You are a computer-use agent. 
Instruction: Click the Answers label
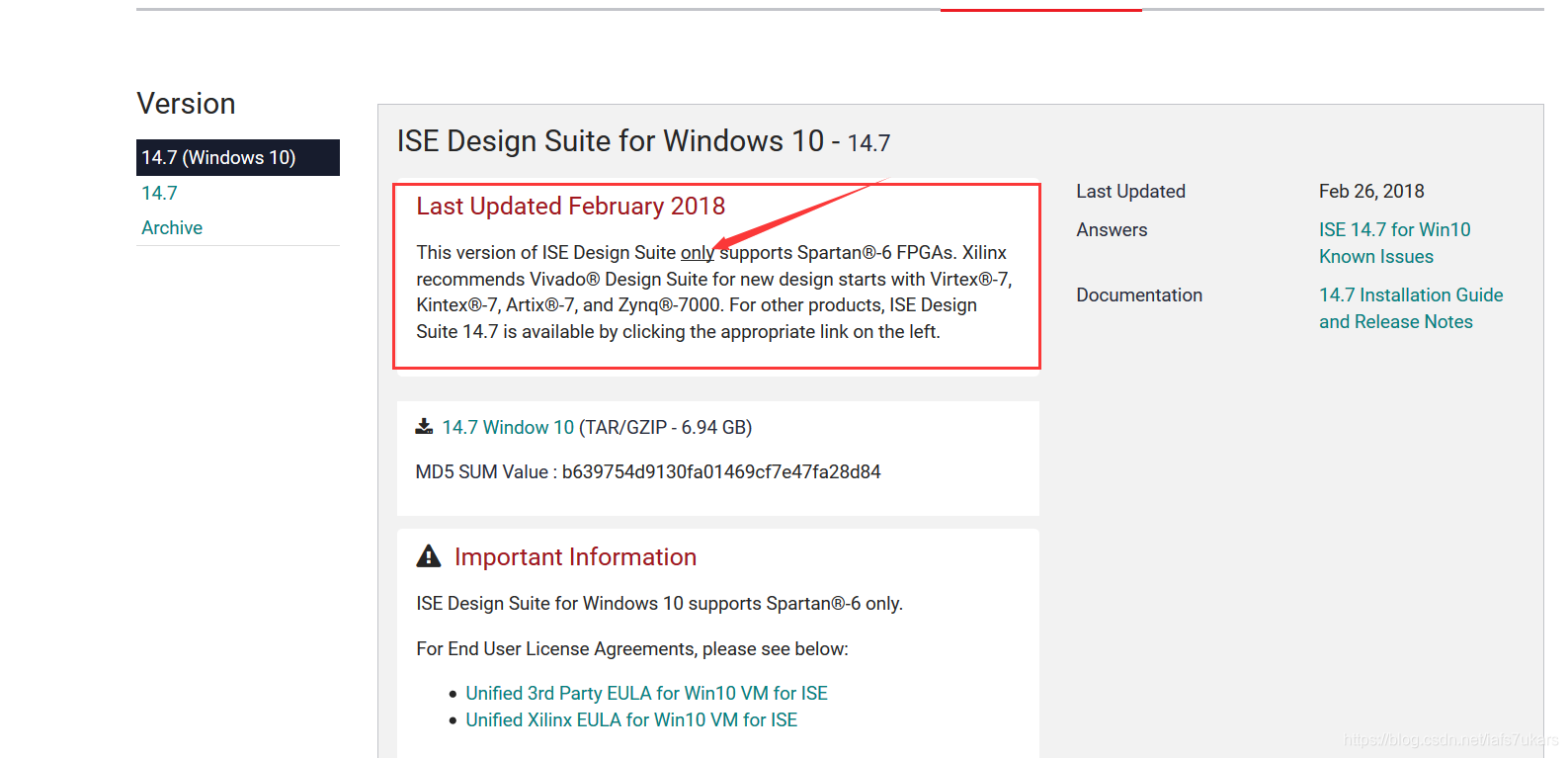tap(1112, 229)
